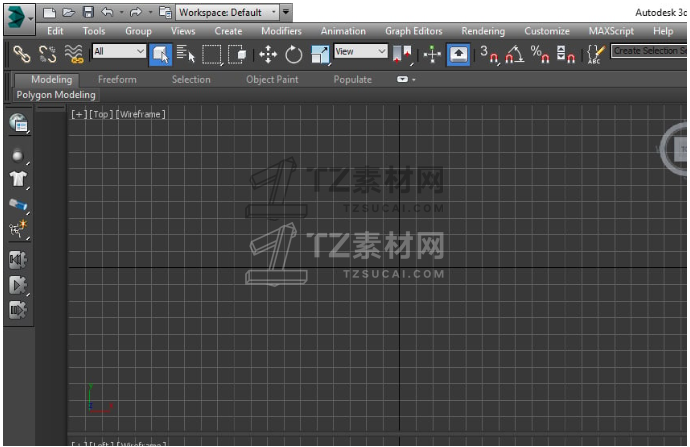This screenshot has width=690, height=447.
Task: Select the Select and Link tool
Action: click(22, 54)
